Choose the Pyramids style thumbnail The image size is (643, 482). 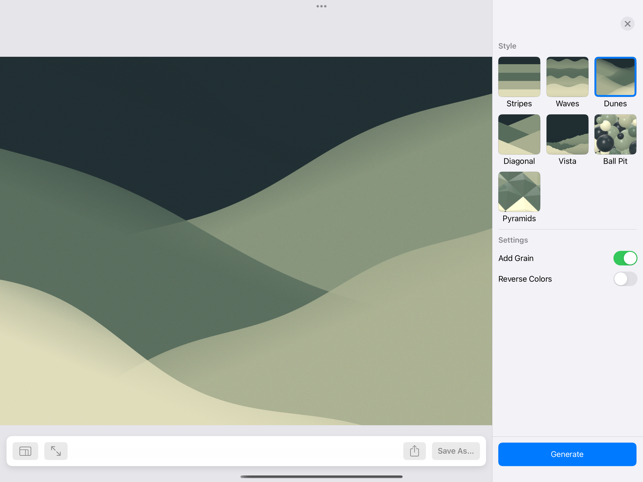coord(519,192)
